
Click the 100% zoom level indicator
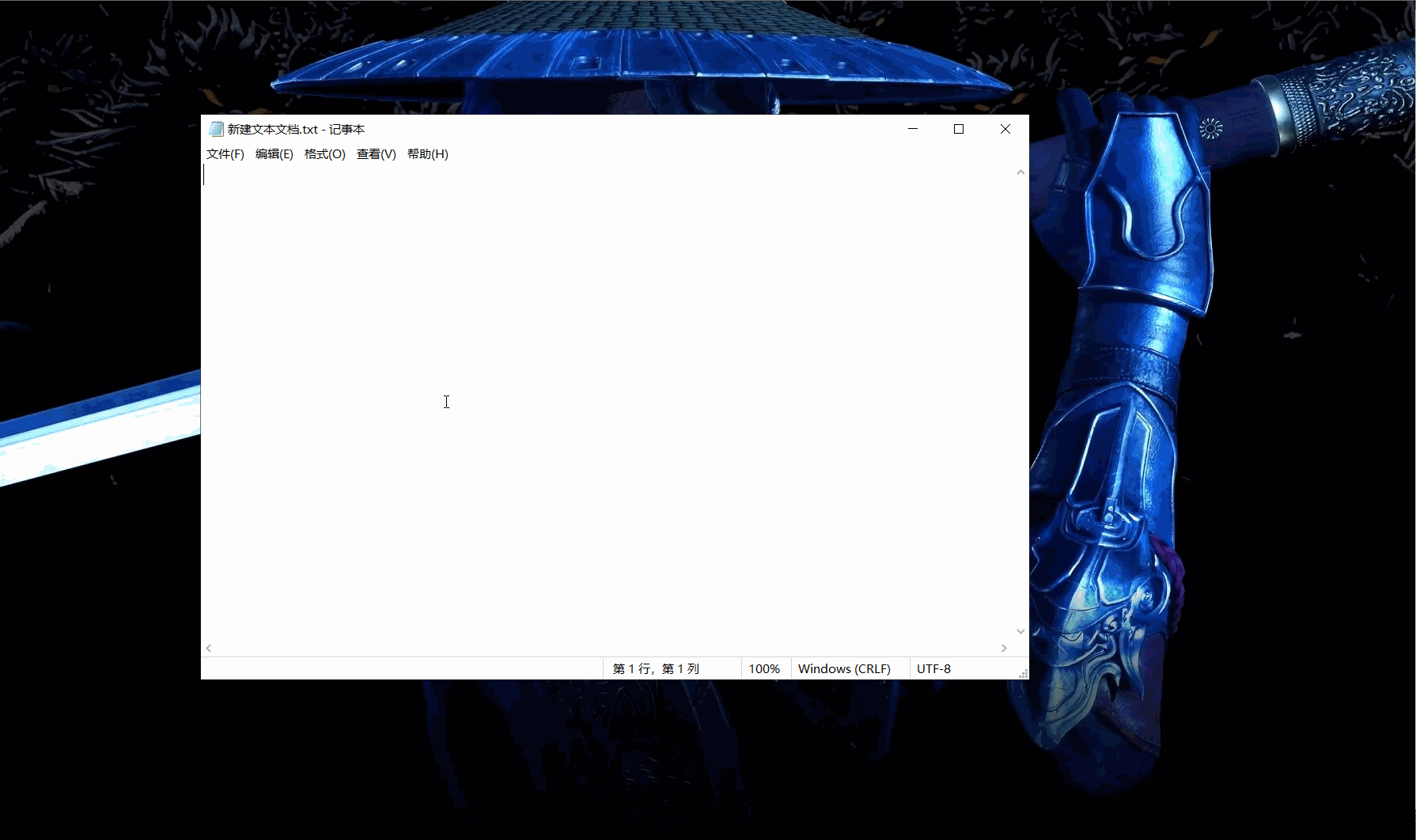(764, 668)
